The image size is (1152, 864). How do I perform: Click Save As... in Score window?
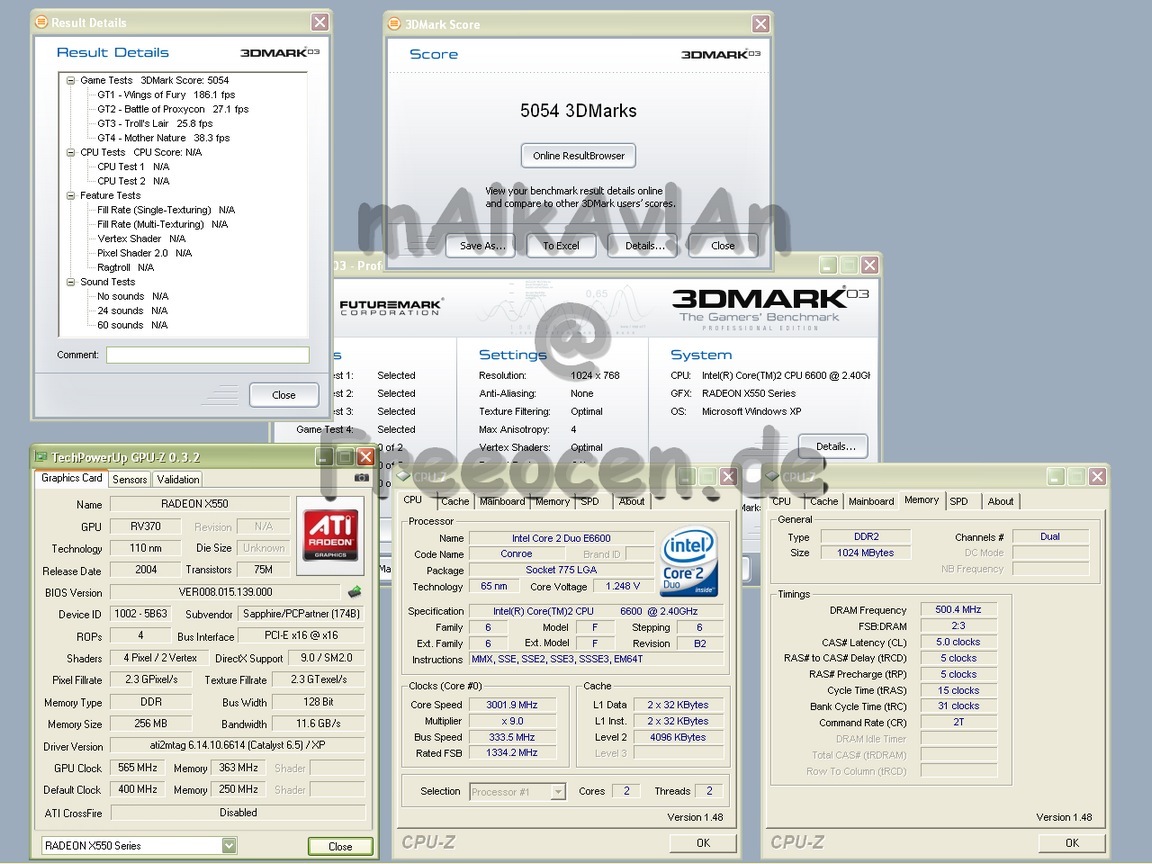coord(481,246)
